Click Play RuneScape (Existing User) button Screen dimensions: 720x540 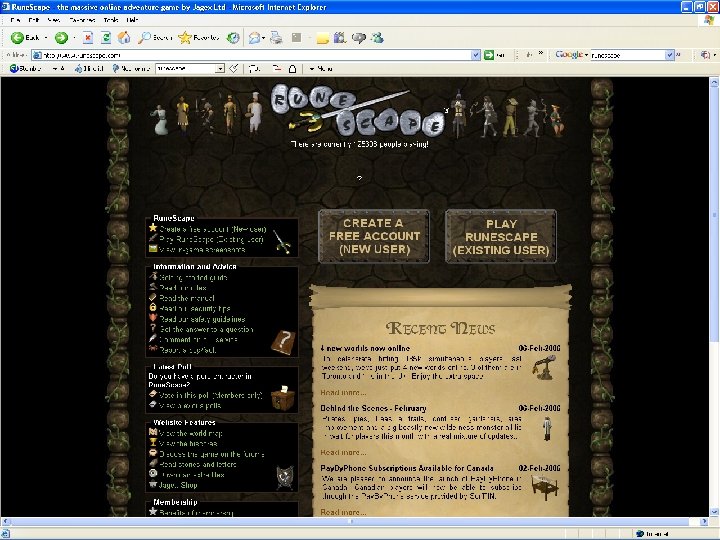[x=501, y=237]
